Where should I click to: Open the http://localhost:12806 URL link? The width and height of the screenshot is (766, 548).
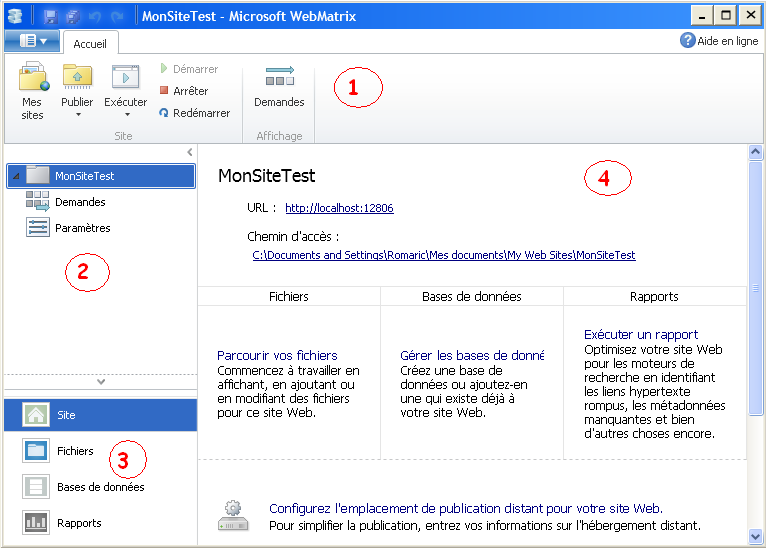click(339, 208)
